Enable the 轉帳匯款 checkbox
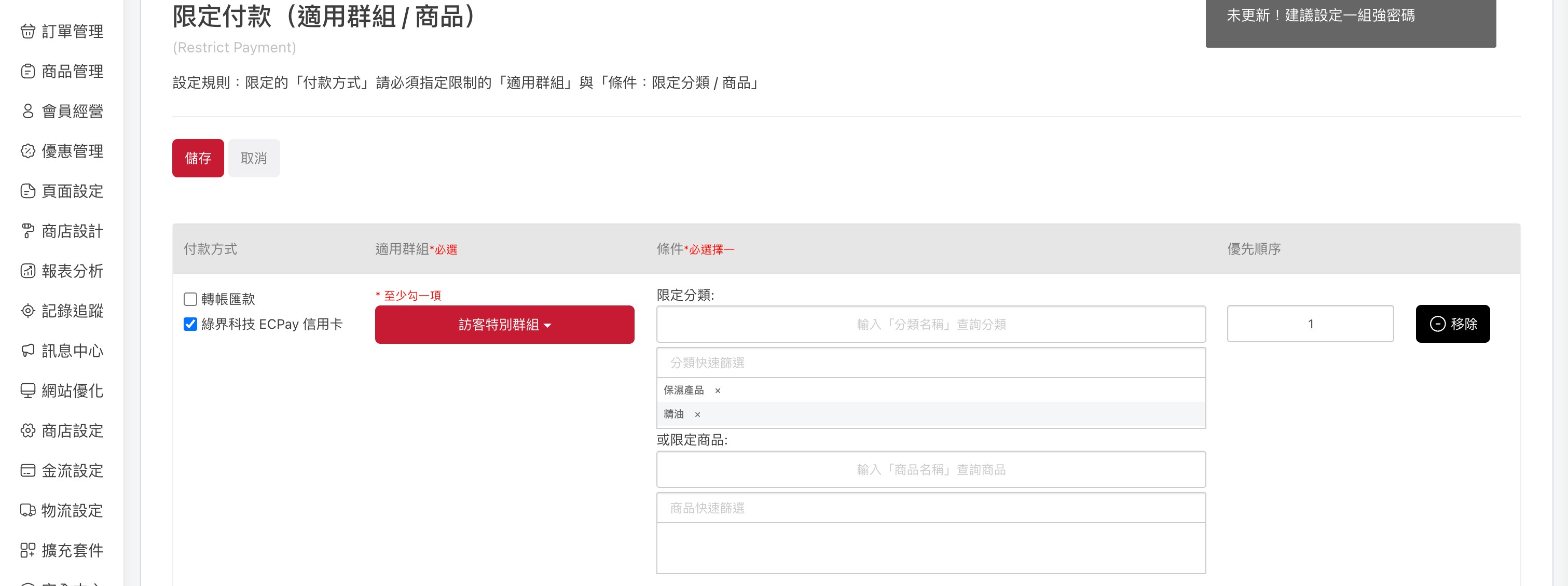 click(x=190, y=299)
